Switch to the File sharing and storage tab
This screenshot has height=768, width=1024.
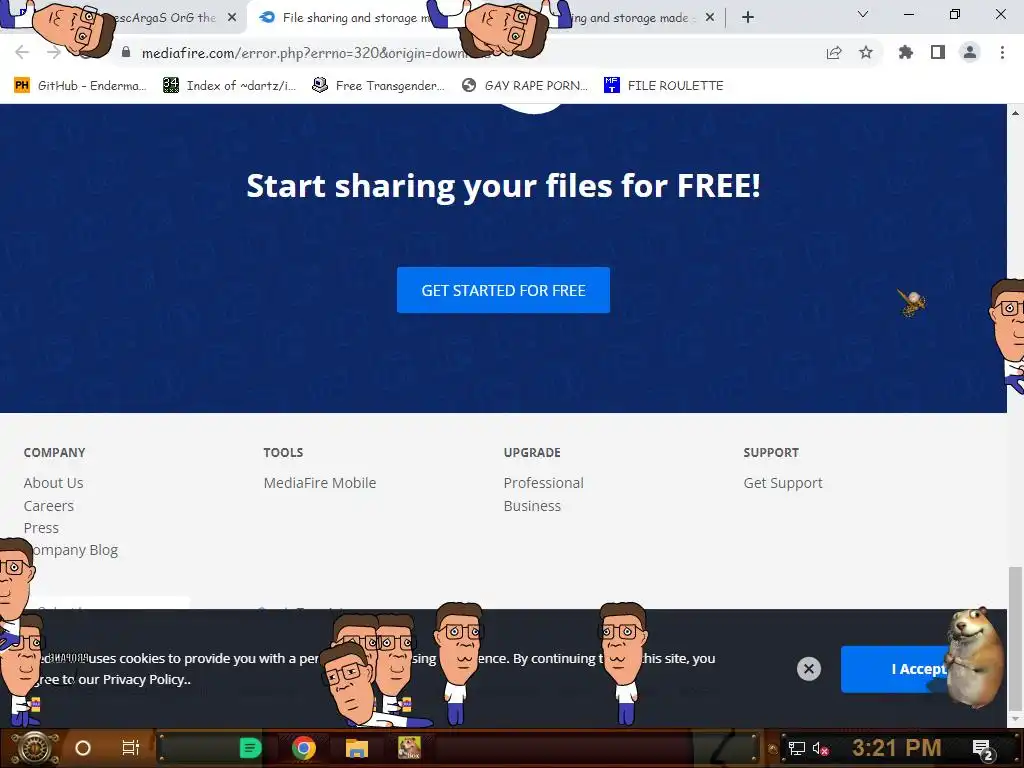pos(346,18)
